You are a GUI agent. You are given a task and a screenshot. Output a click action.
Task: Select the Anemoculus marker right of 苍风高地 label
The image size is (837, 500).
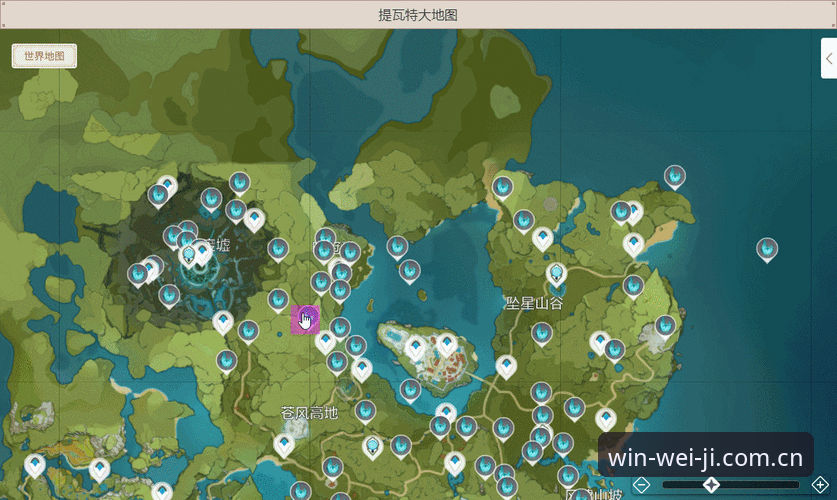pos(365,412)
